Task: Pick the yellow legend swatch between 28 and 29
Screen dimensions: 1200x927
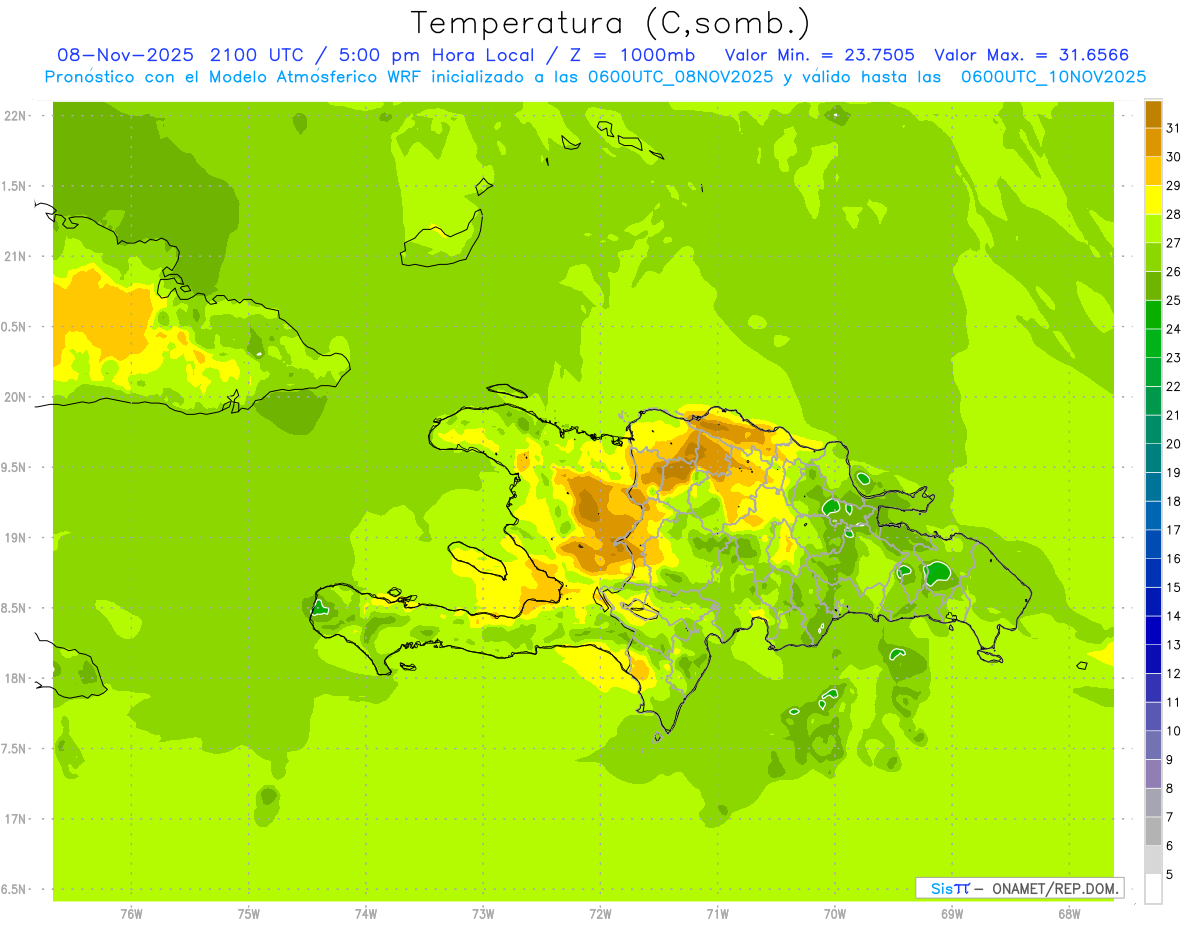Action: pyautogui.click(x=1153, y=200)
